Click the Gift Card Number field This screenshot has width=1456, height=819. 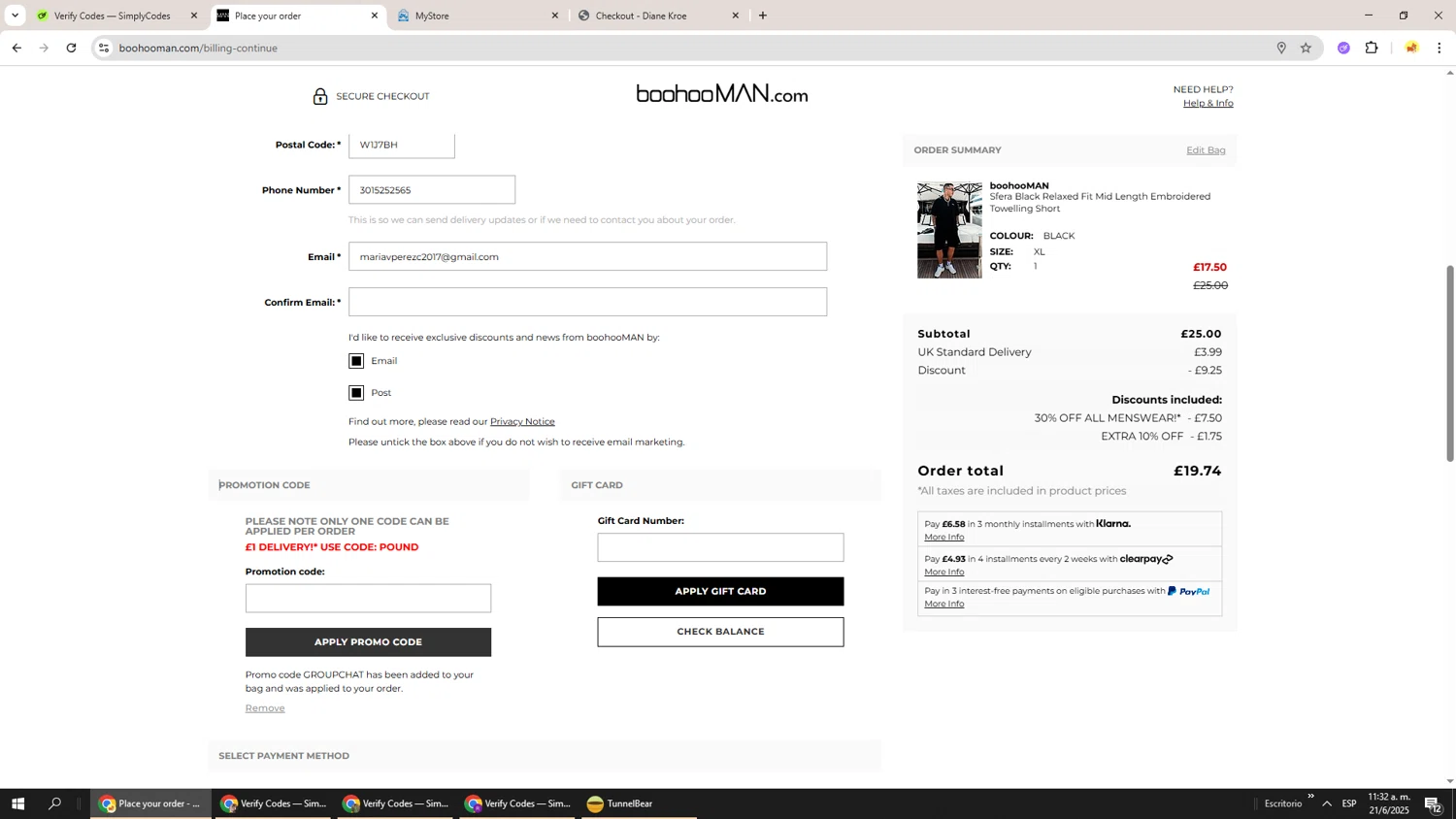coord(720,547)
